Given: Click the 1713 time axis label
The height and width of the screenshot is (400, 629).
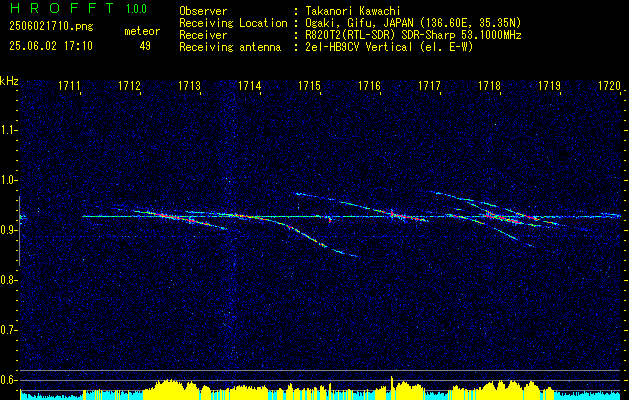Looking at the screenshot, I should pyautogui.click(x=190, y=86).
